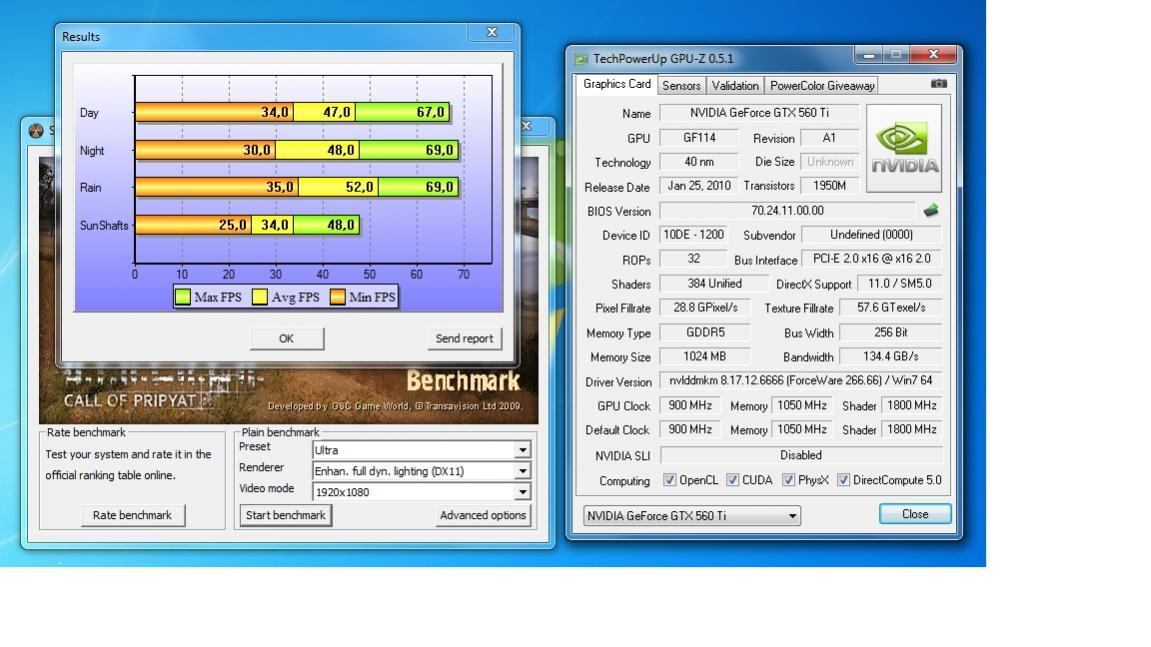This screenshot has height=647, width=1151.
Task: Minimize the GPU-Z window
Action: pos(869,54)
